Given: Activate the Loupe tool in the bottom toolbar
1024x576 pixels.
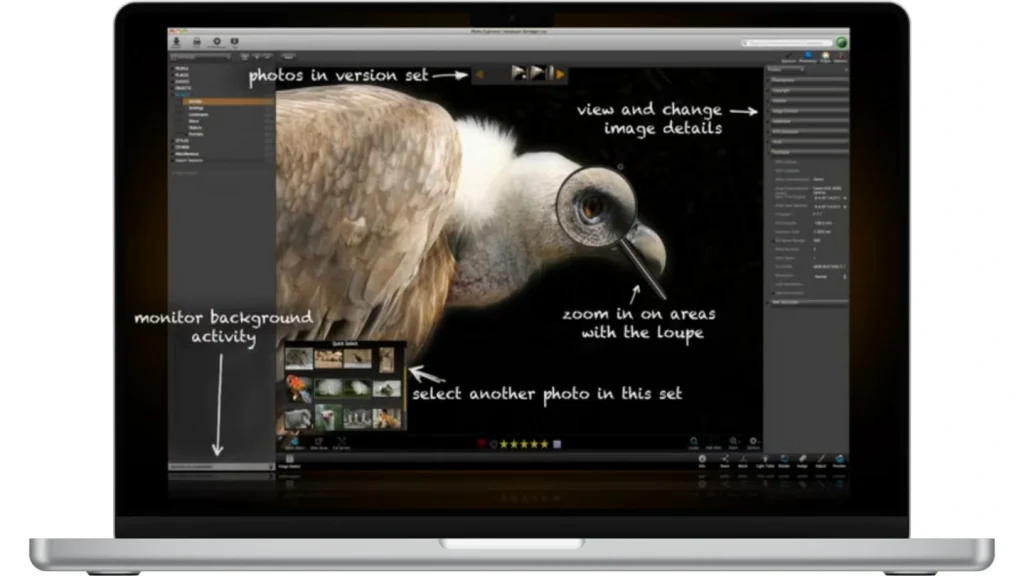Looking at the screenshot, I should [x=693, y=441].
